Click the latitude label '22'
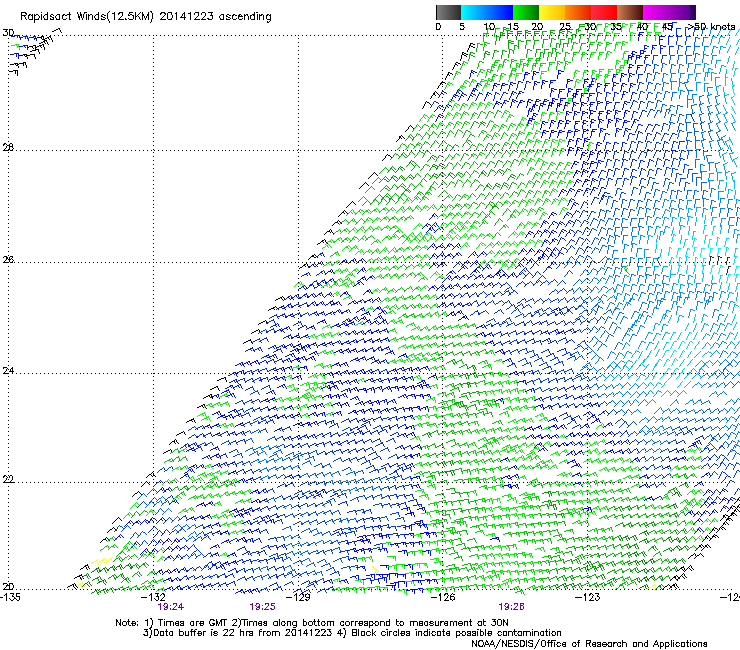The width and height of the screenshot is (740, 650). (8, 479)
